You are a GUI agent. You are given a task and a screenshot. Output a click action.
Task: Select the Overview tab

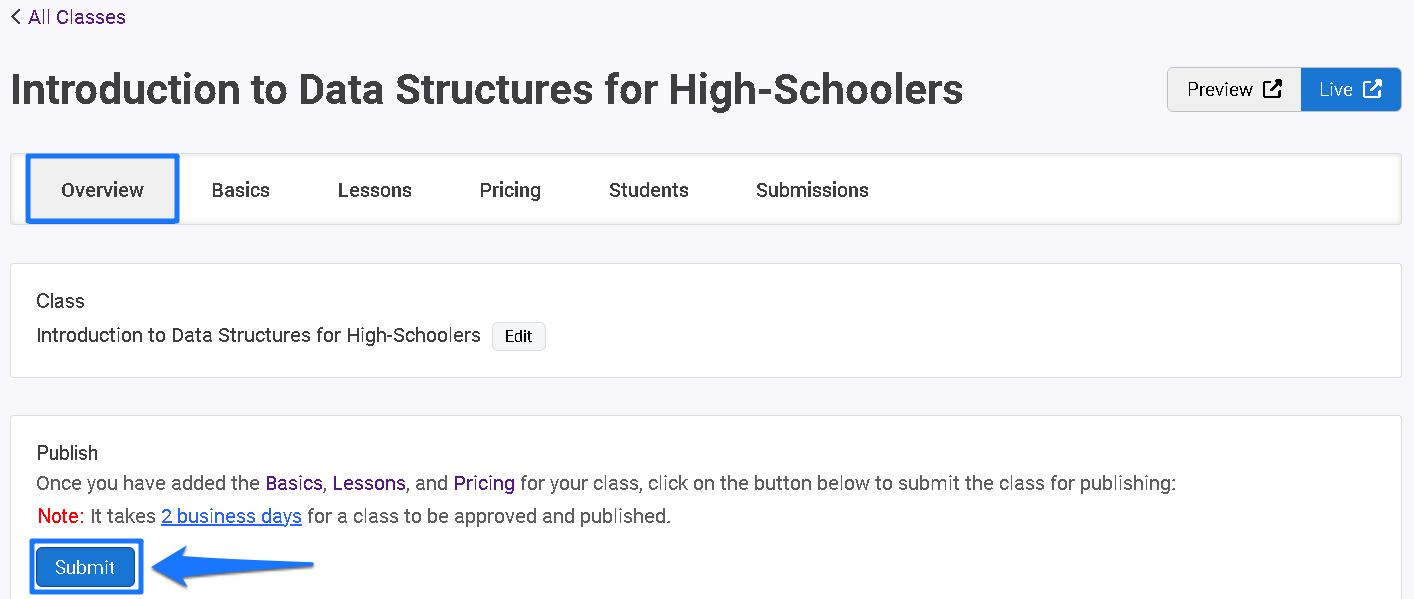(102, 189)
